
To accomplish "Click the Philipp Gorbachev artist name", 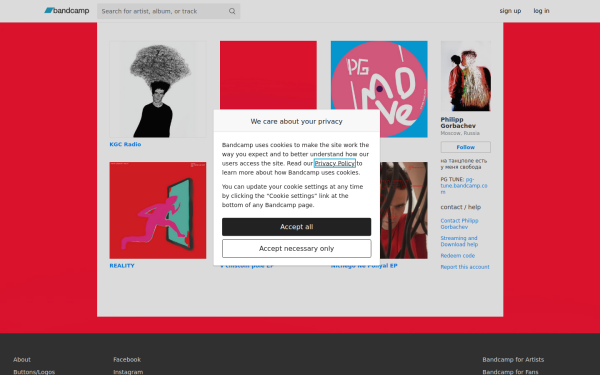I will [458, 123].
